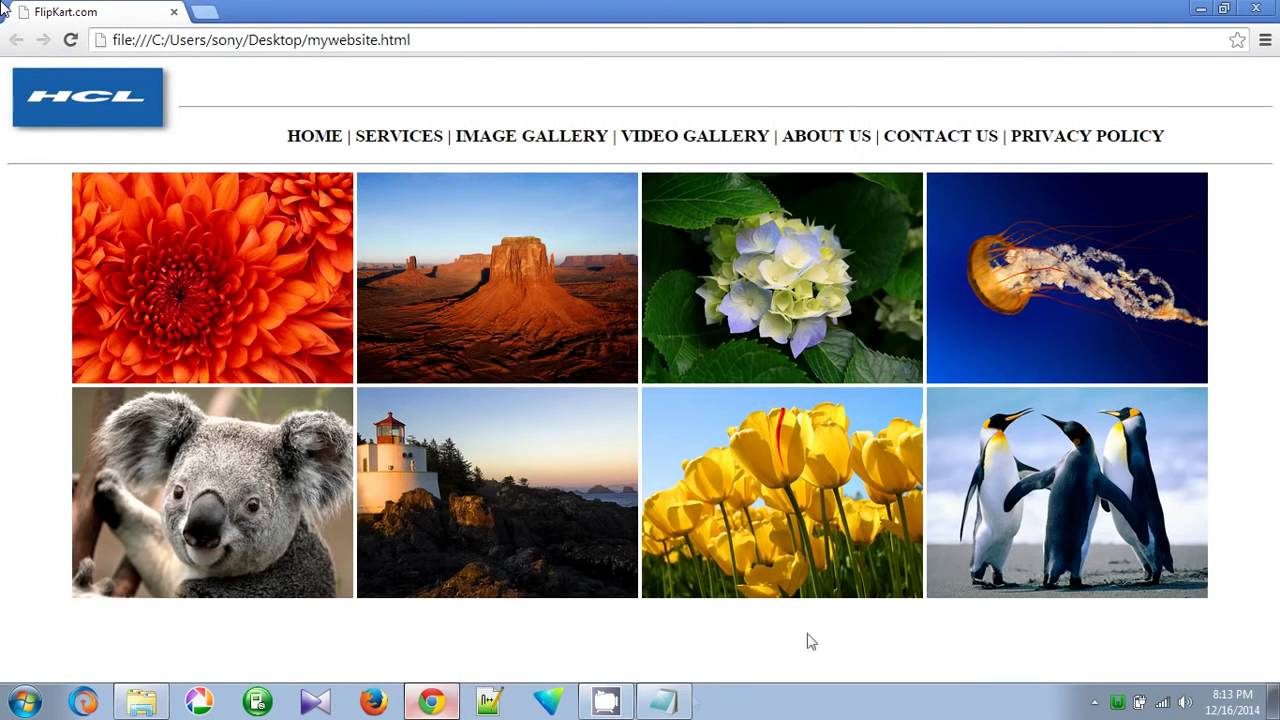Show hidden system tray icons
The height and width of the screenshot is (720, 1280).
[1095, 703]
